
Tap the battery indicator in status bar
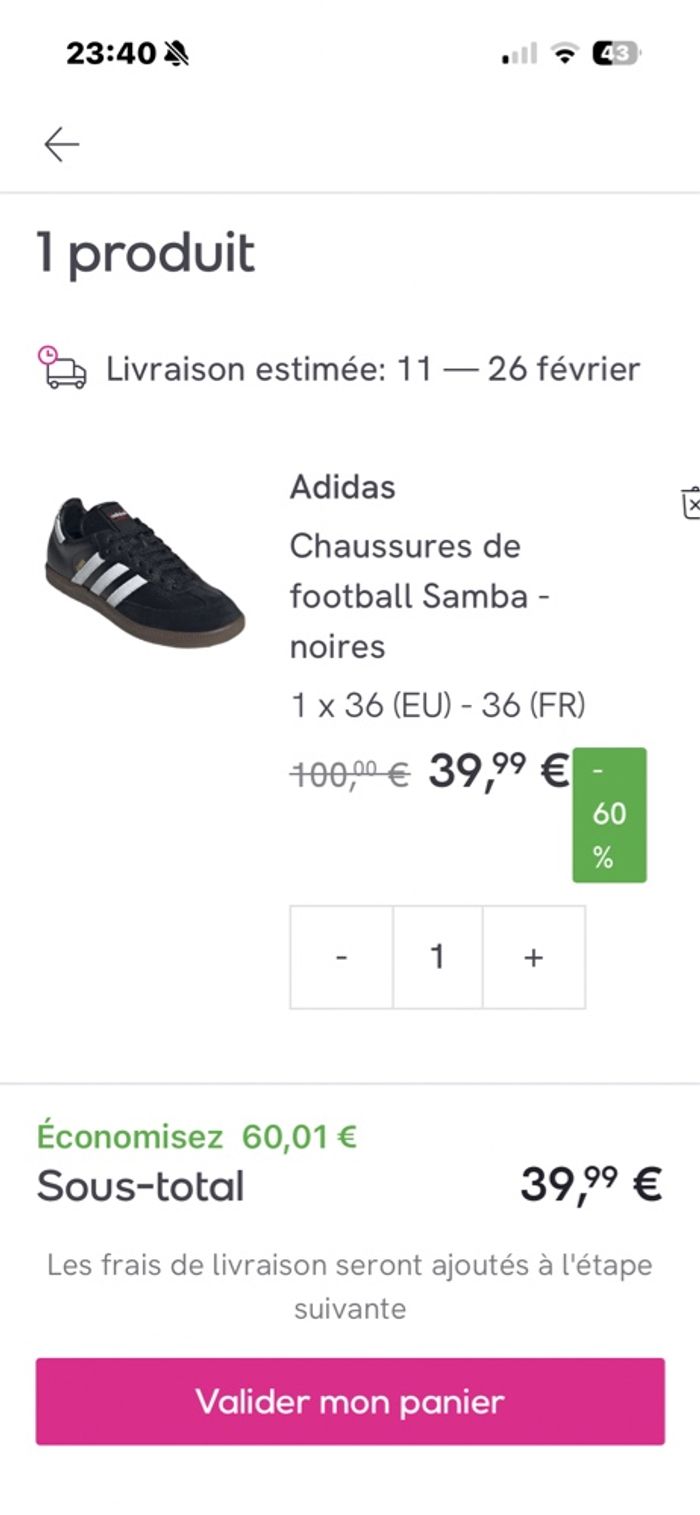coord(616,54)
